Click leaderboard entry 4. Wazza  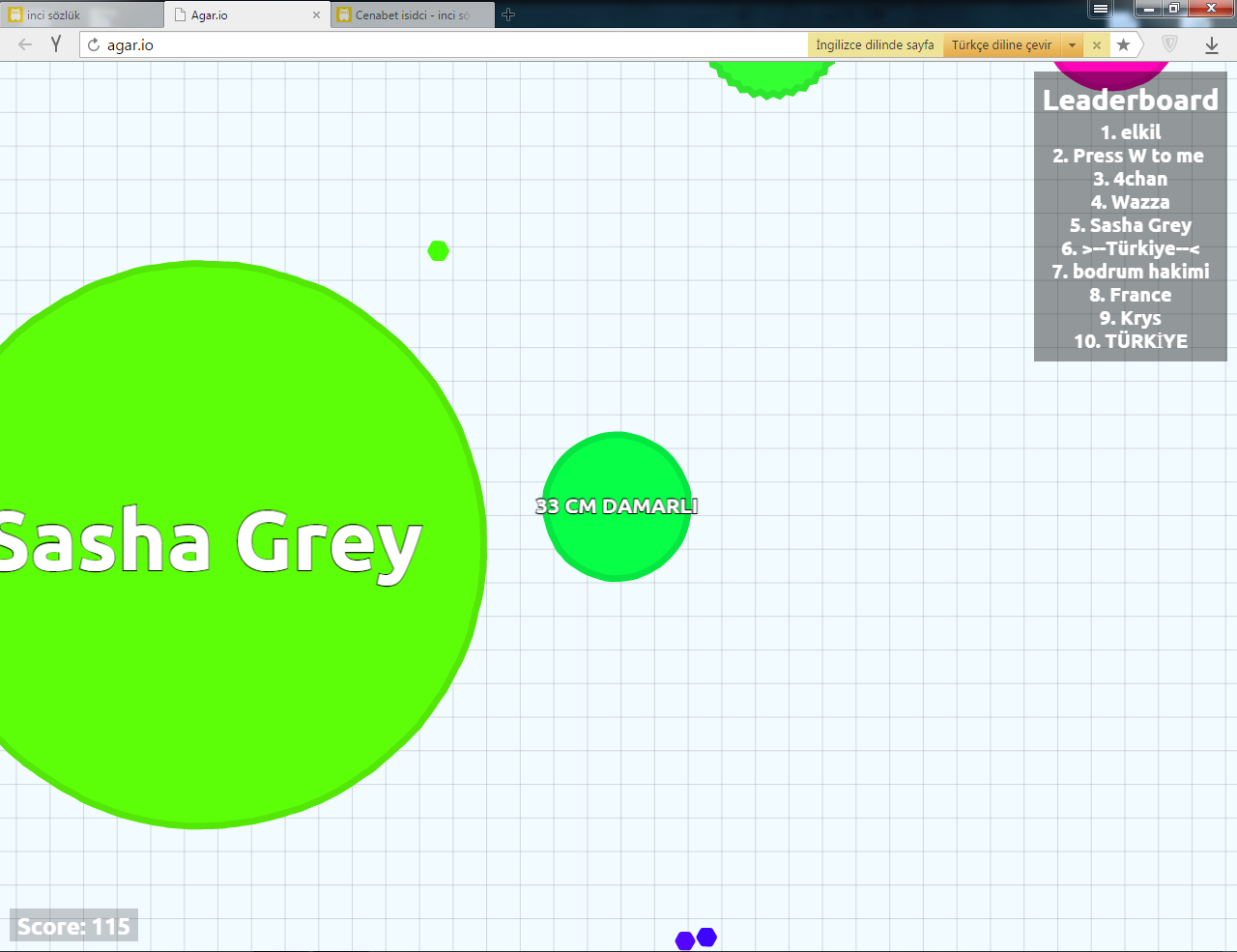click(x=1131, y=202)
